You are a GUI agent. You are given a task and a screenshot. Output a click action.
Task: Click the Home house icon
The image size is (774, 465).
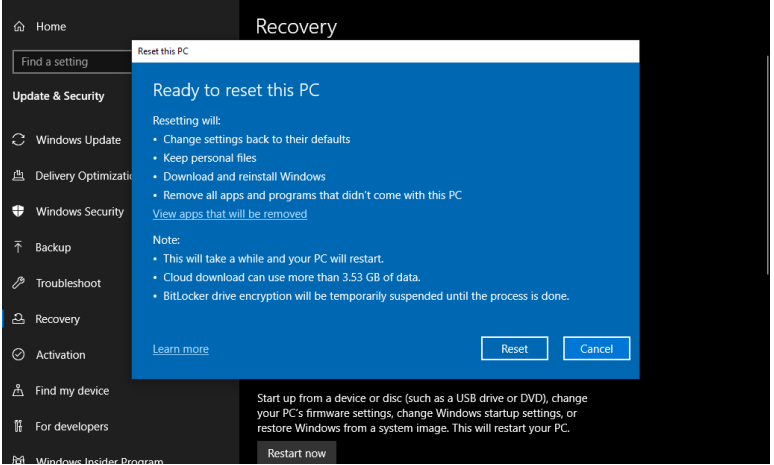[19, 26]
